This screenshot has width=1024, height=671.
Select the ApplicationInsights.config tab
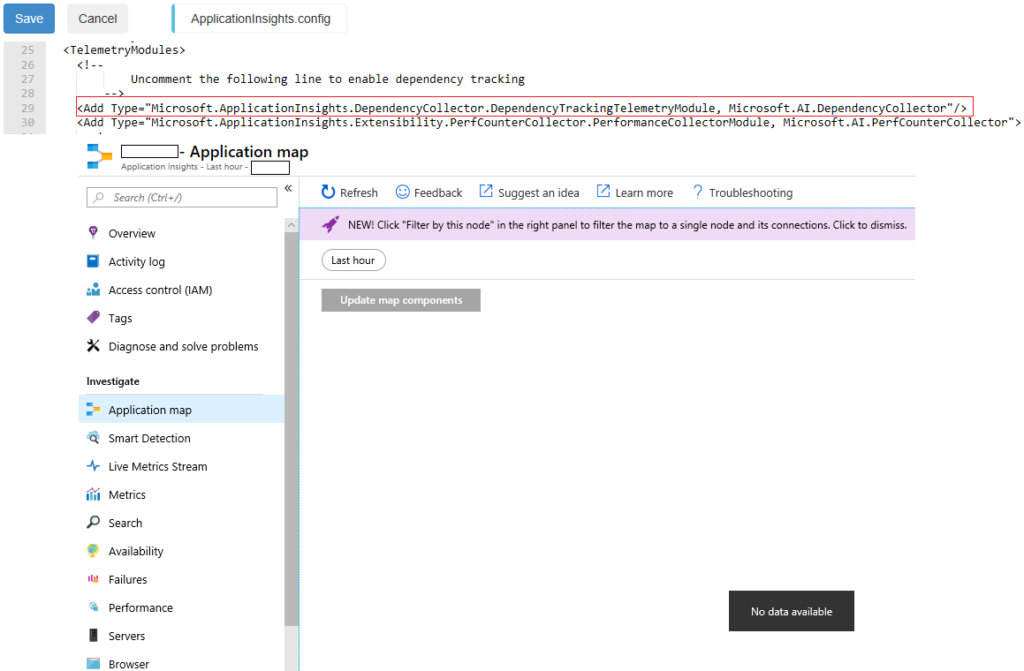[x=260, y=18]
